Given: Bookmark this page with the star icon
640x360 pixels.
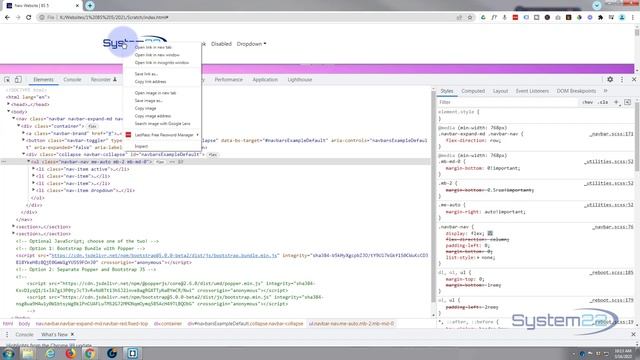Looking at the screenshot, I should 470,18.
